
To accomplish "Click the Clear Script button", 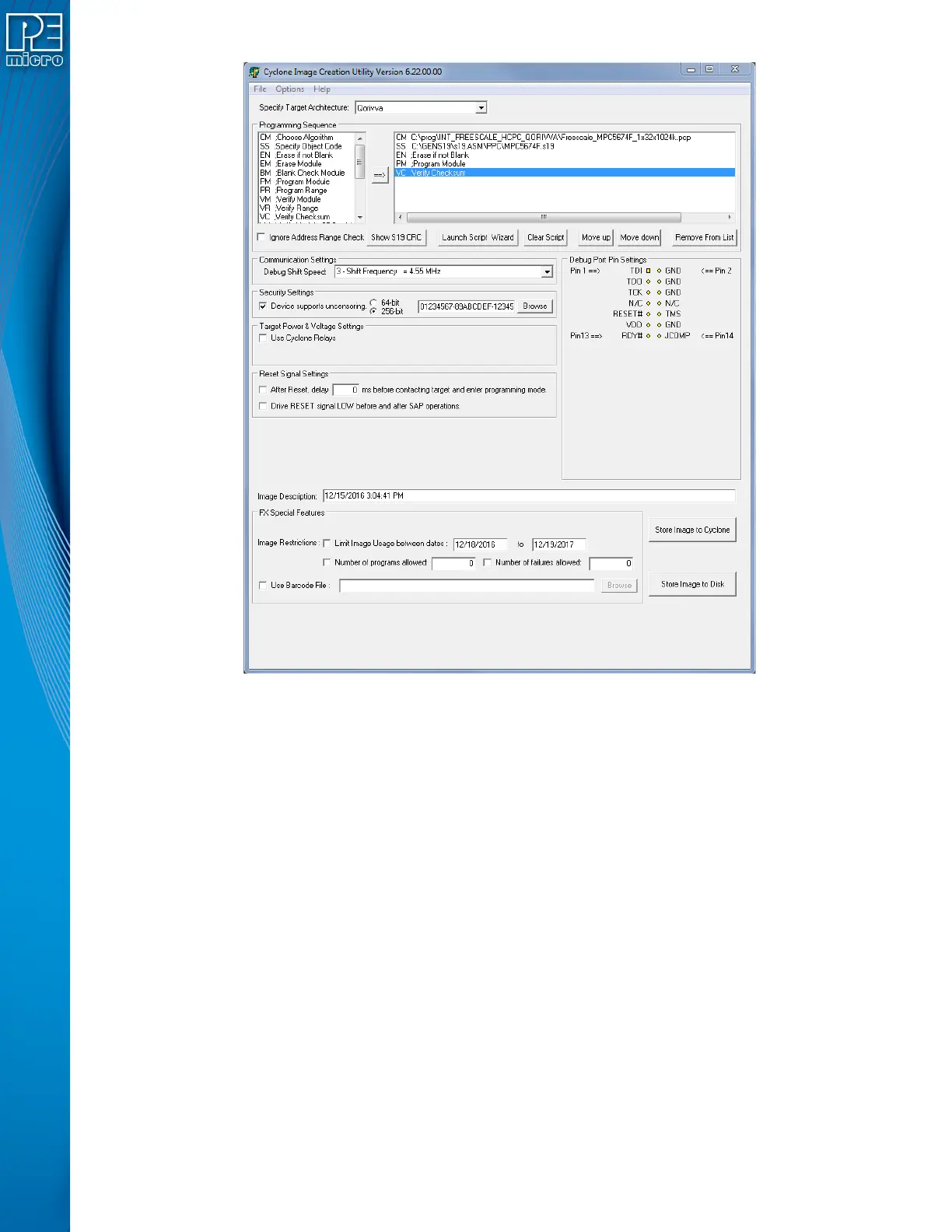I will click(545, 238).
